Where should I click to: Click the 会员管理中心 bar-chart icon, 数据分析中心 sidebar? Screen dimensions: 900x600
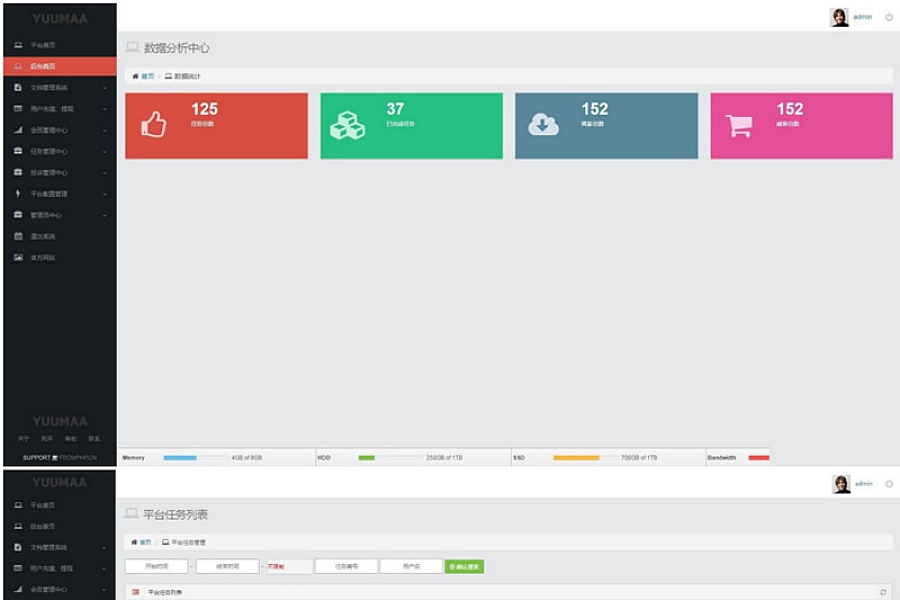[18, 130]
